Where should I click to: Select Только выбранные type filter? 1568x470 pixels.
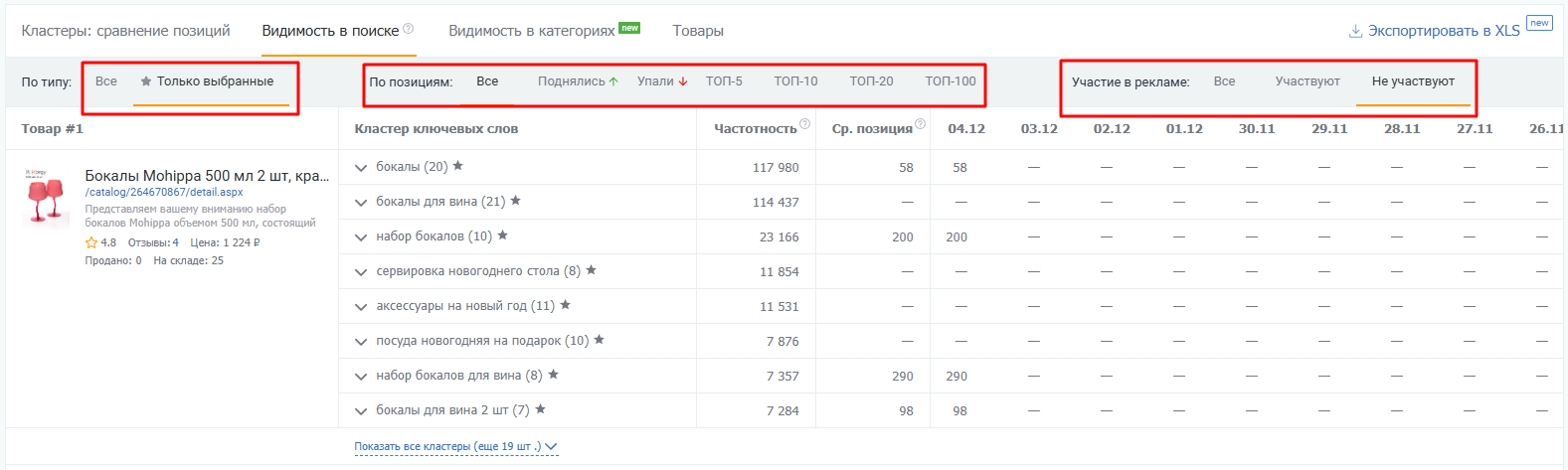214,81
